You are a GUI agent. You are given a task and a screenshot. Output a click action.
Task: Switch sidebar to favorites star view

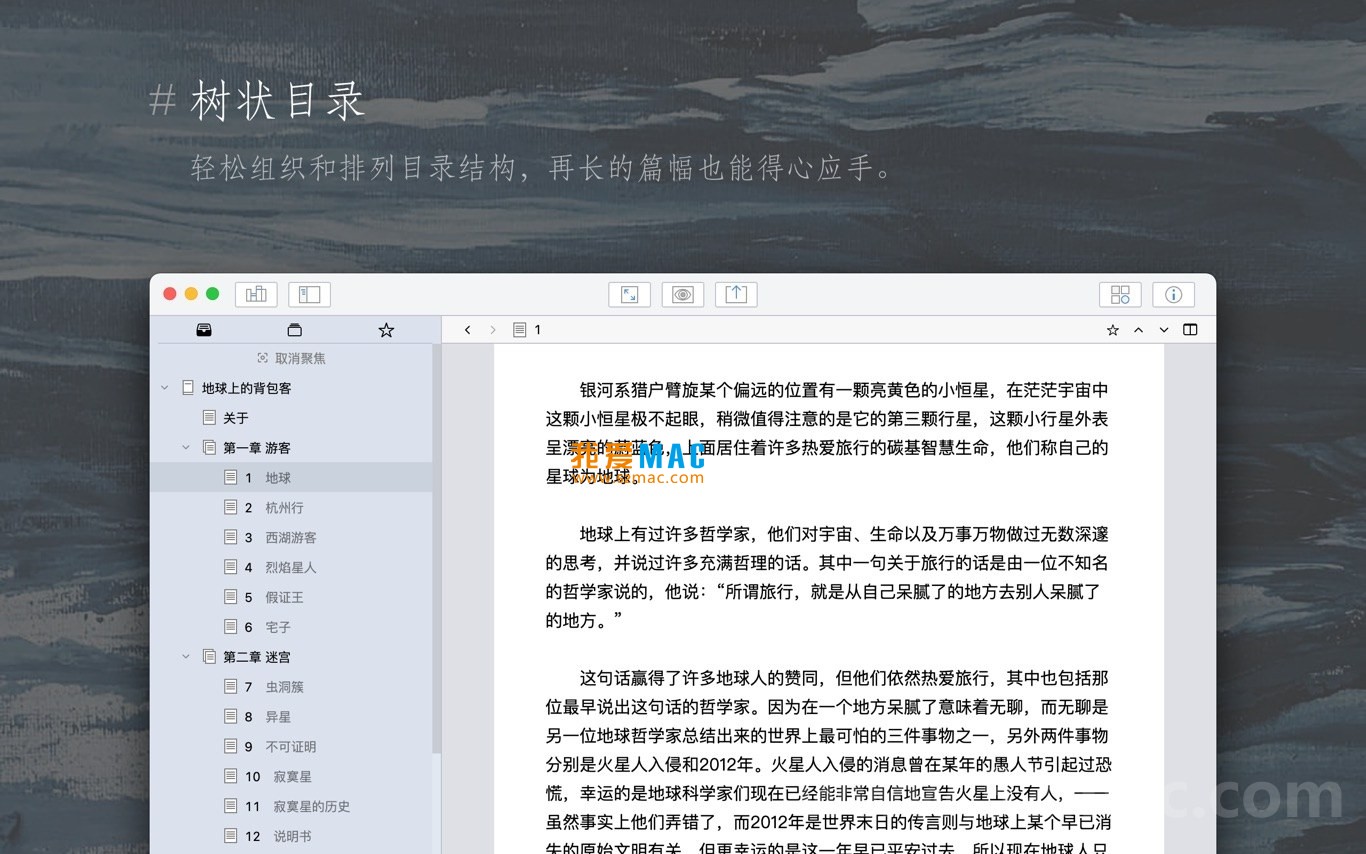tap(386, 329)
